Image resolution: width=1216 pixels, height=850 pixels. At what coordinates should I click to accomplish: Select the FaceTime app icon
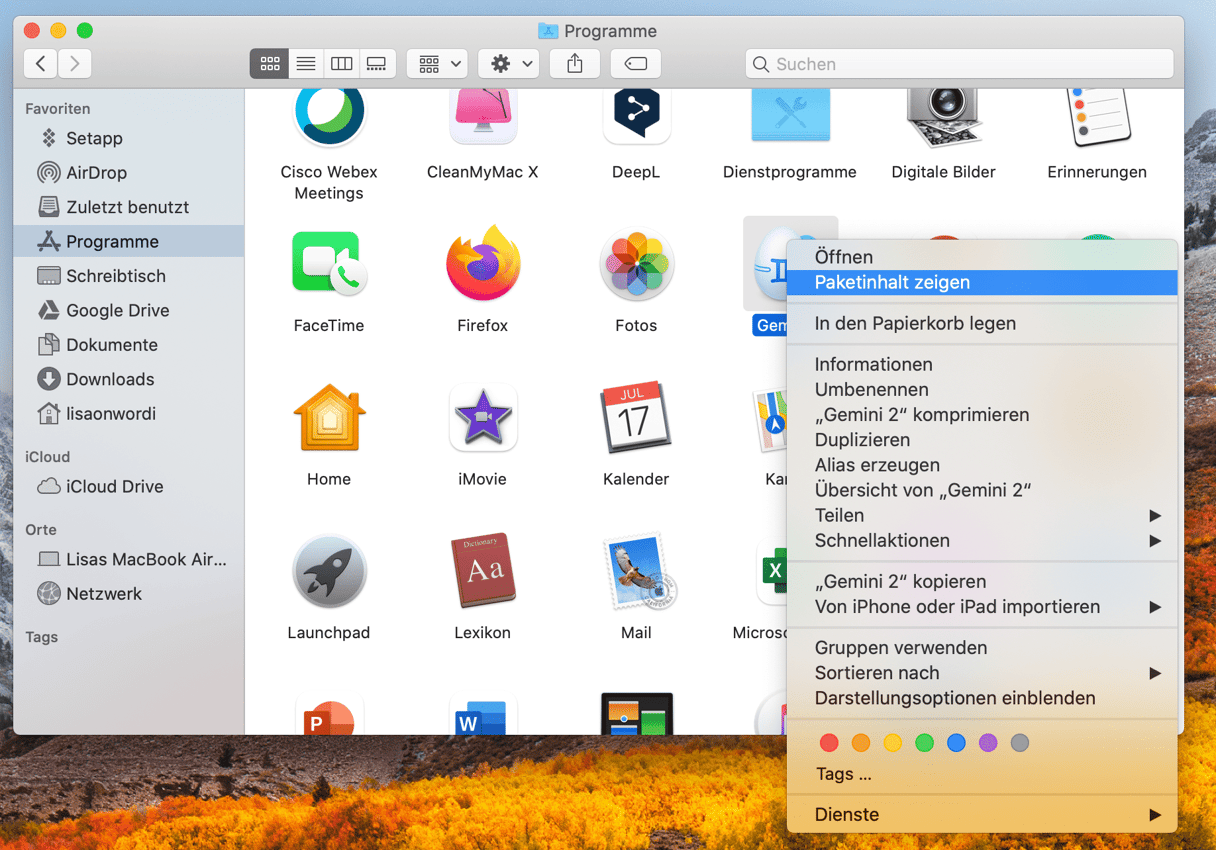point(329,264)
